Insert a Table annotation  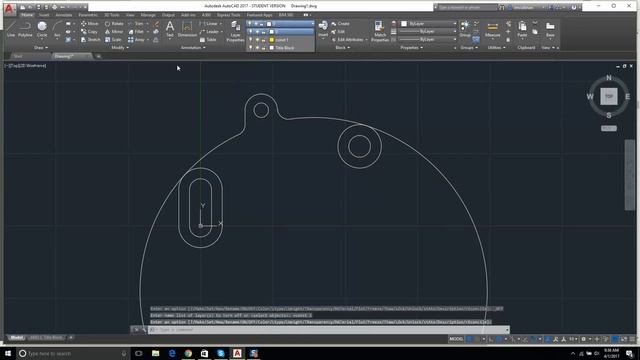[x=208, y=40]
